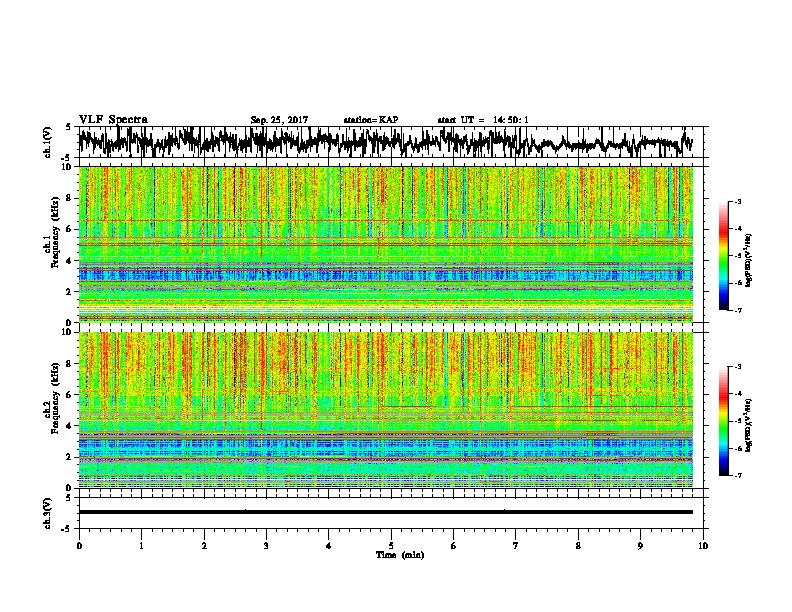Image resolution: width=792 pixels, height=612 pixels.
Task: Click the time axis tick label "10"
Action: coord(703,546)
